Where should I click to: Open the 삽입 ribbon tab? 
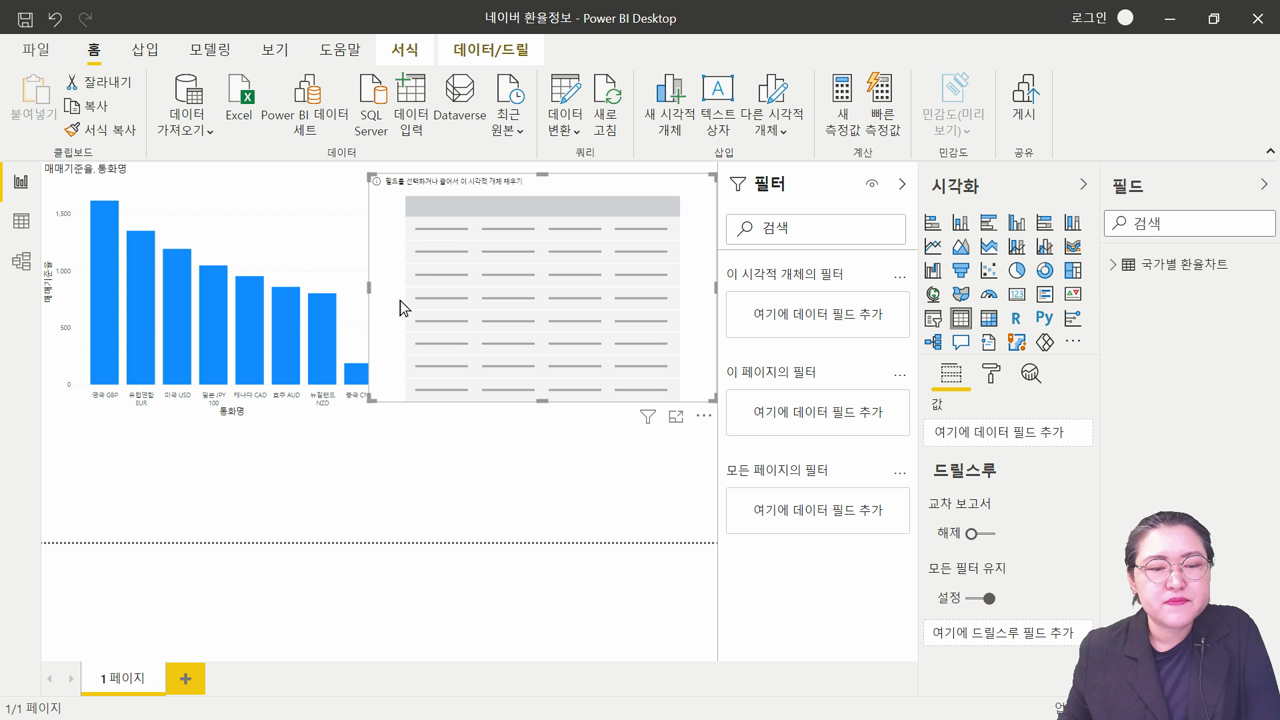(145, 49)
